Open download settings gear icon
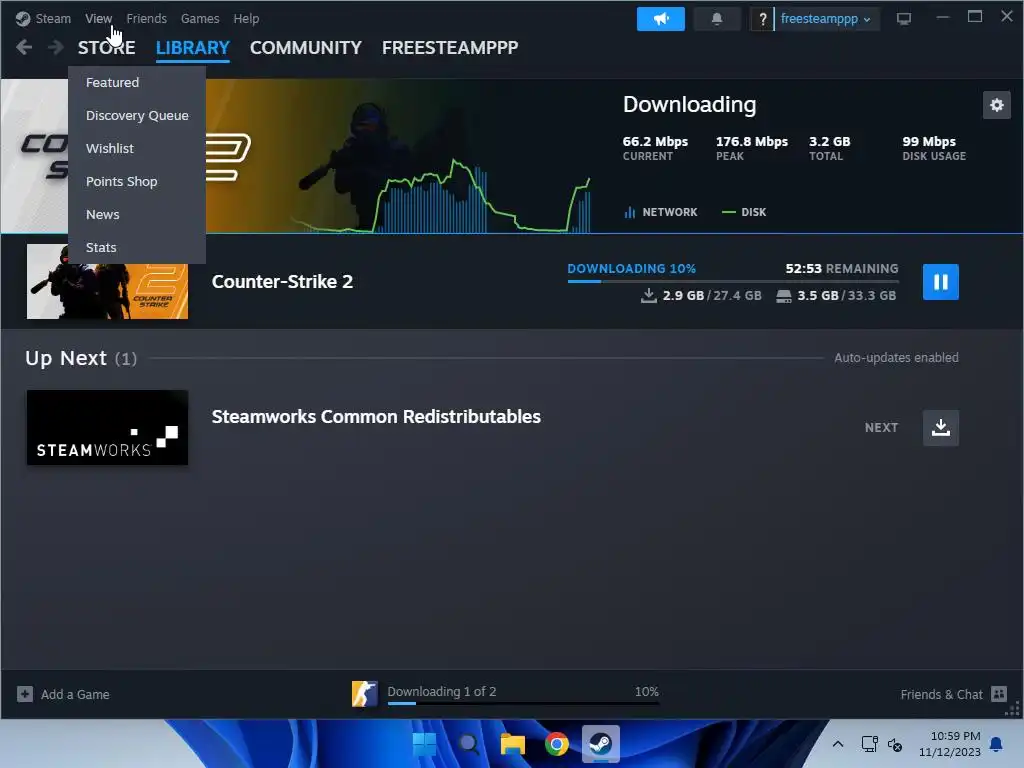 (x=997, y=105)
